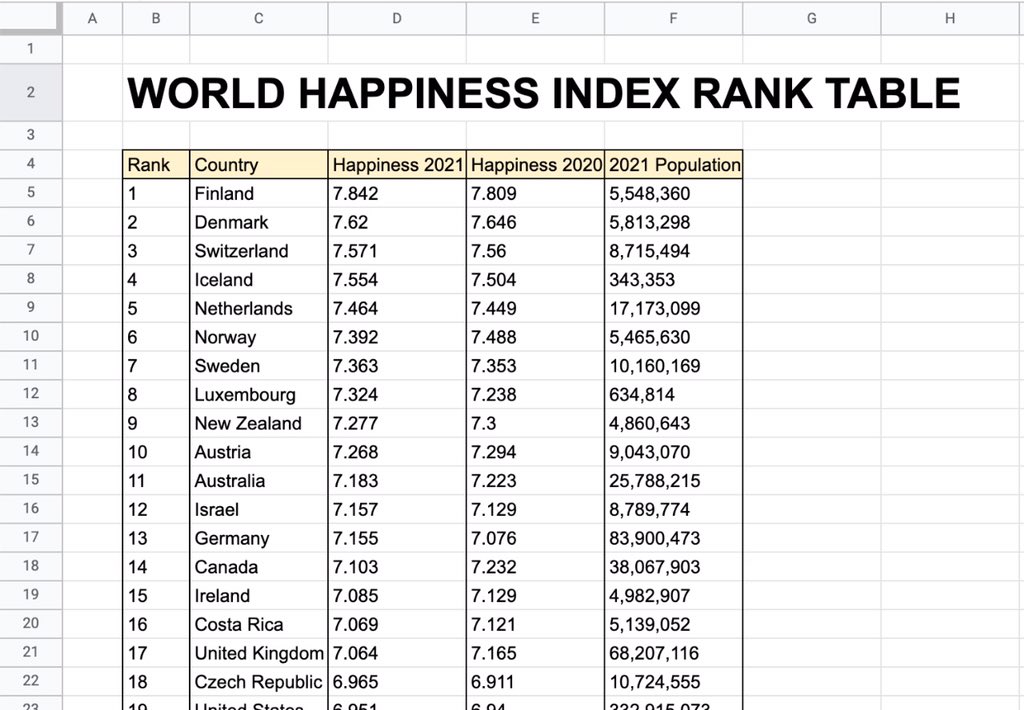1024x710 pixels.
Task: Click rank cell 10 for Austria
Action: [x=156, y=452]
